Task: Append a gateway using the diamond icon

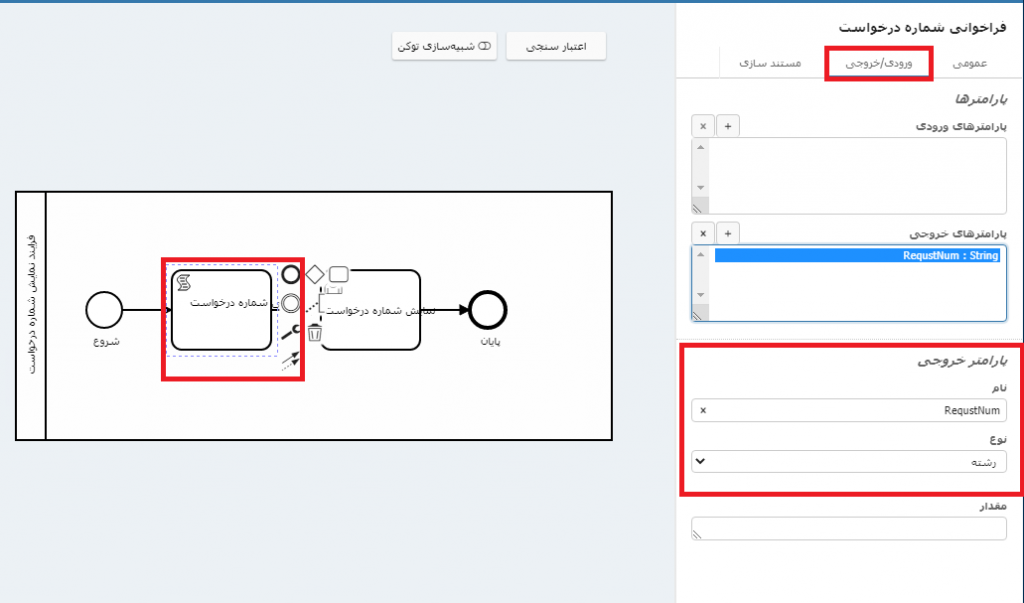Action: pyautogui.click(x=315, y=274)
